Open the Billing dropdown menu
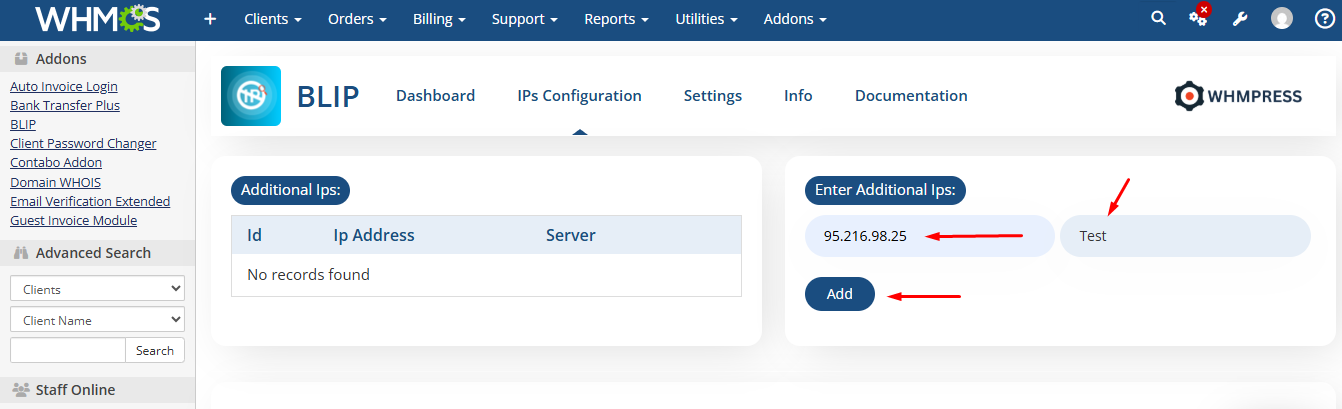Viewport: 1342px width, 409px height. [439, 19]
